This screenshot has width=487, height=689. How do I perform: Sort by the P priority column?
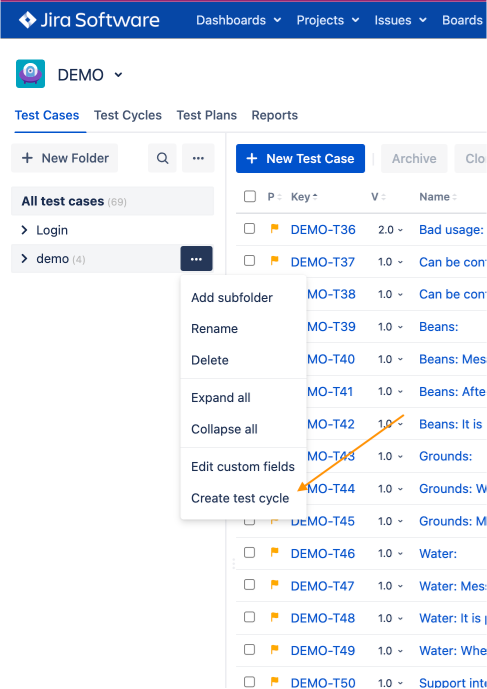pos(275,197)
